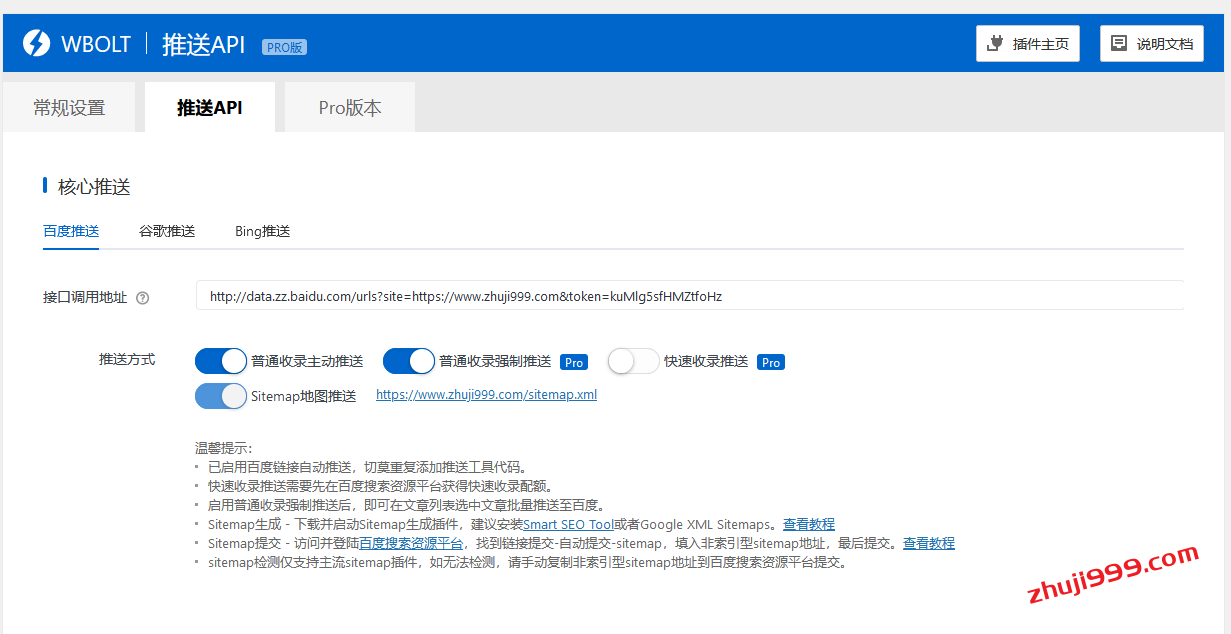This screenshot has width=1231, height=634.
Task: Select the 推送API tab
Action: (x=210, y=108)
